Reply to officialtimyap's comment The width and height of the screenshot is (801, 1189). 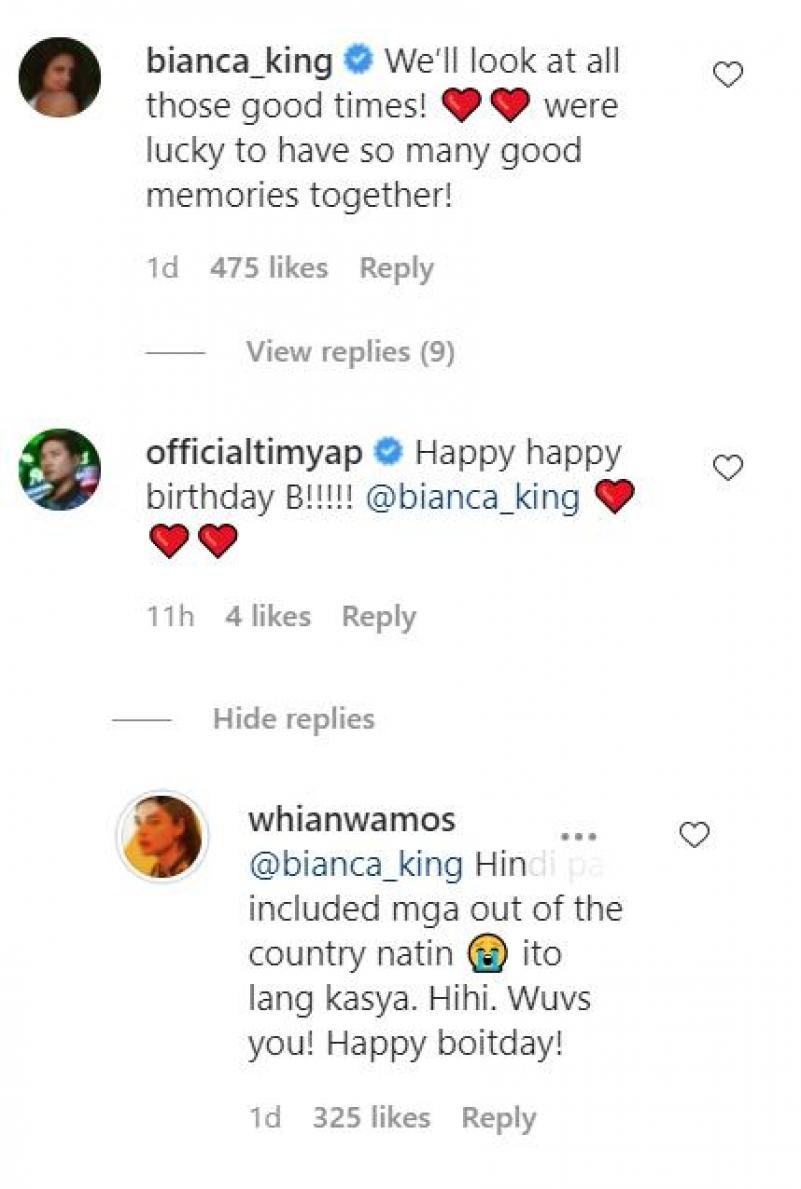tap(378, 617)
